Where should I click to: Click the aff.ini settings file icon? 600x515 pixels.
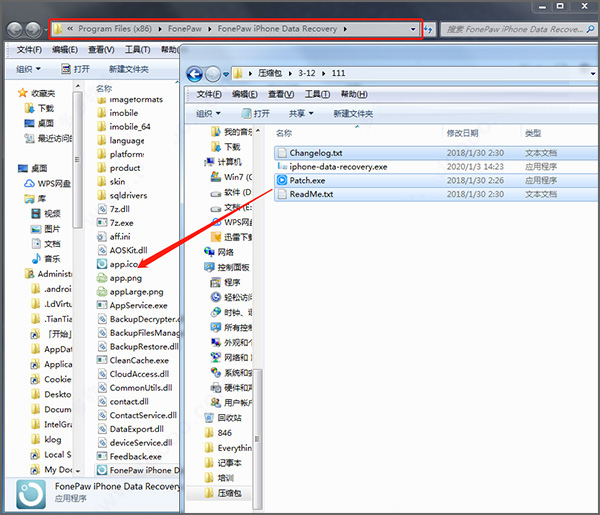click(x=102, y=236)
